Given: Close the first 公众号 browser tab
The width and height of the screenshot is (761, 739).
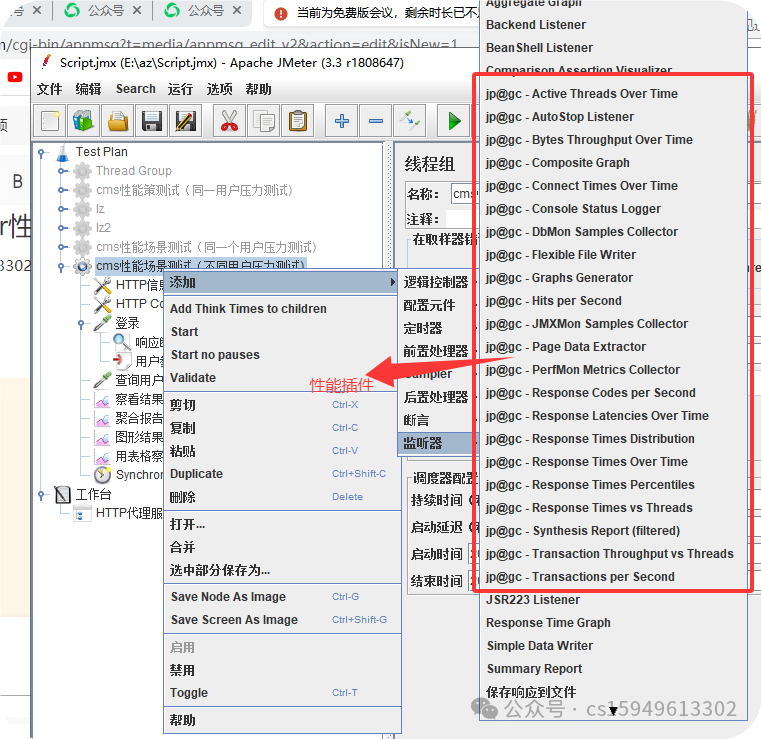Looking at the screenshot, I should 137,10.
